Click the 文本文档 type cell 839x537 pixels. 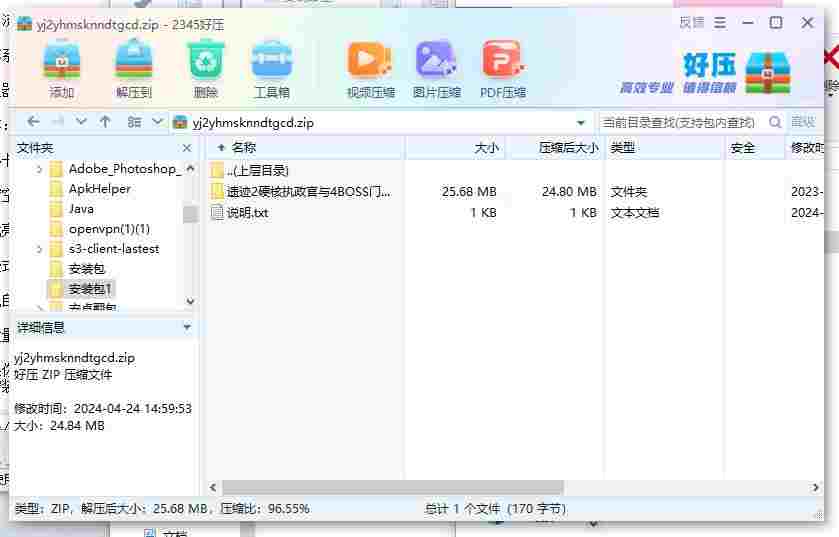tap(635, 213)
